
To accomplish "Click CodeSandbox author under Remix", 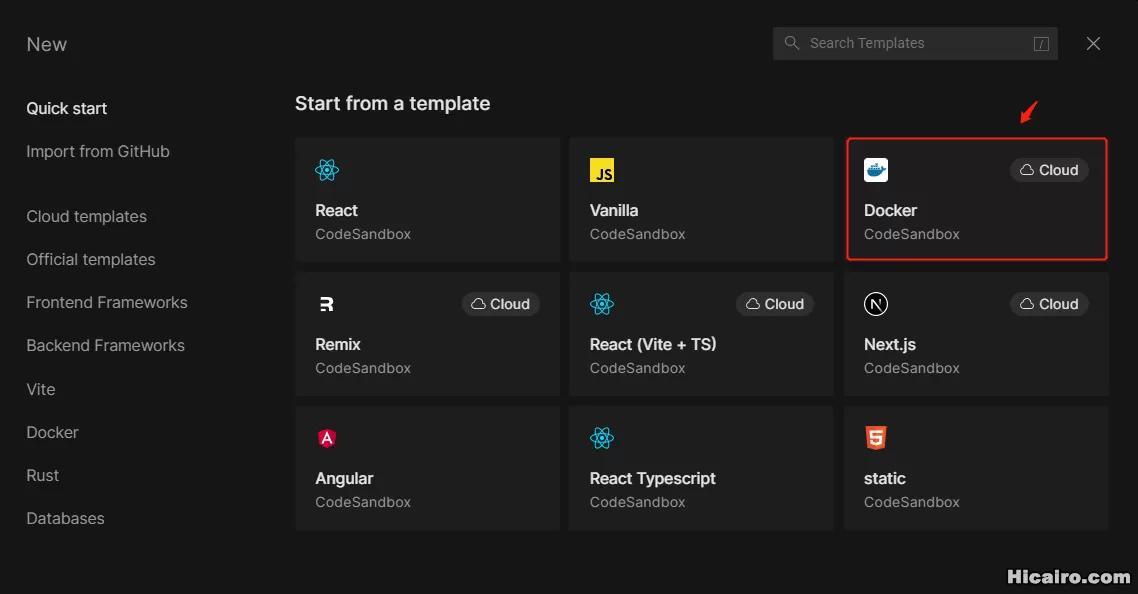I will coord(363,368).
